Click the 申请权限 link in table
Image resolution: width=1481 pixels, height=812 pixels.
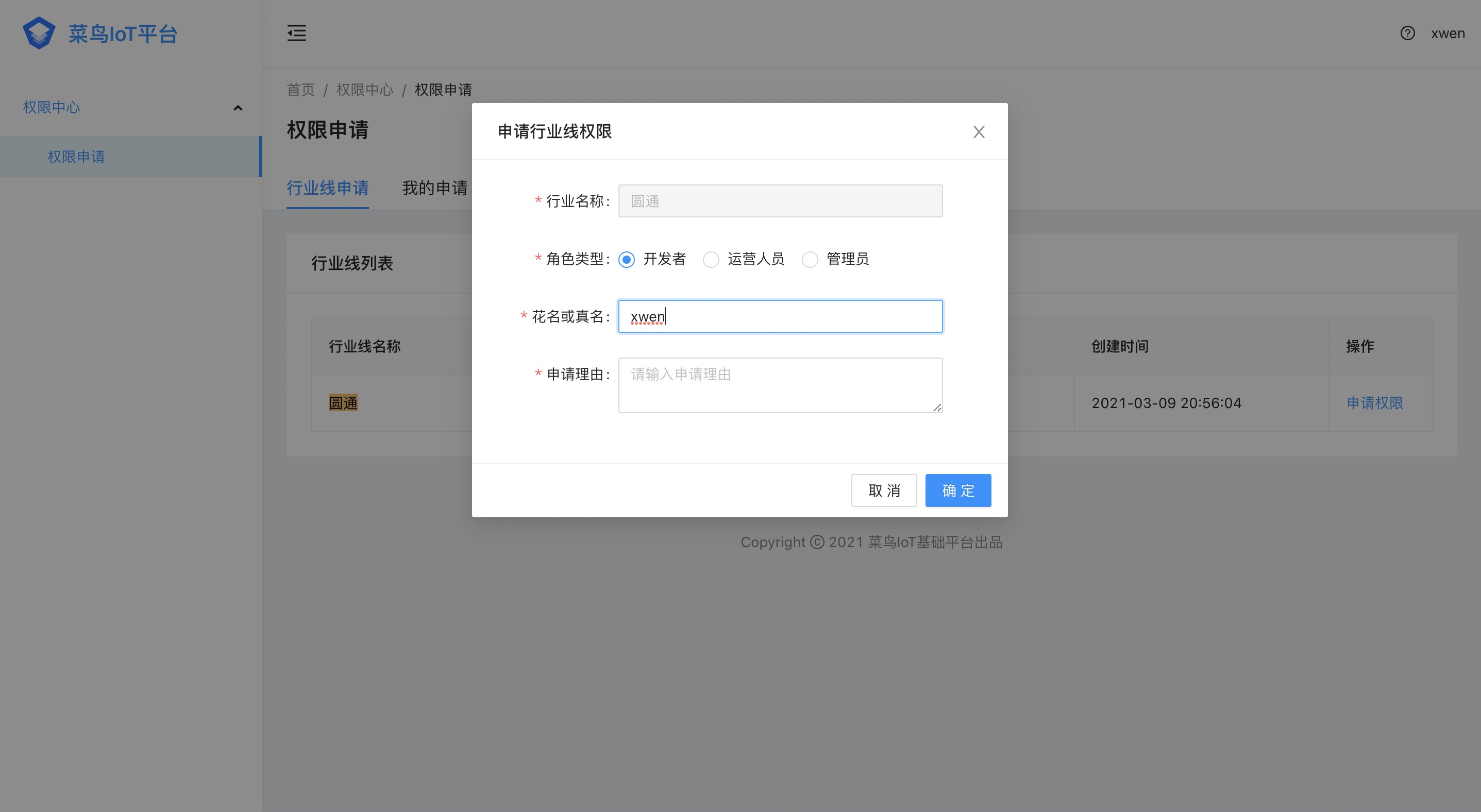click(1375, 403)
